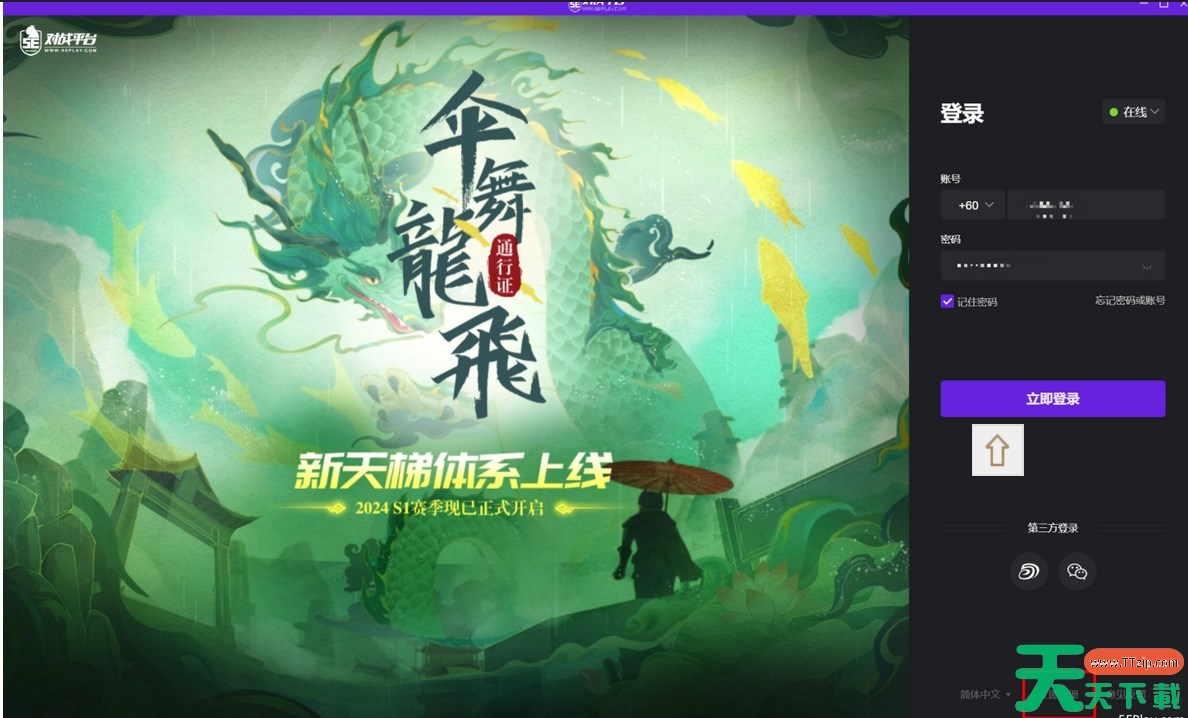Sign in with the WeChat icon
The width and height of the screenshot is (1188, 718).
click(x=1077, y=571)
